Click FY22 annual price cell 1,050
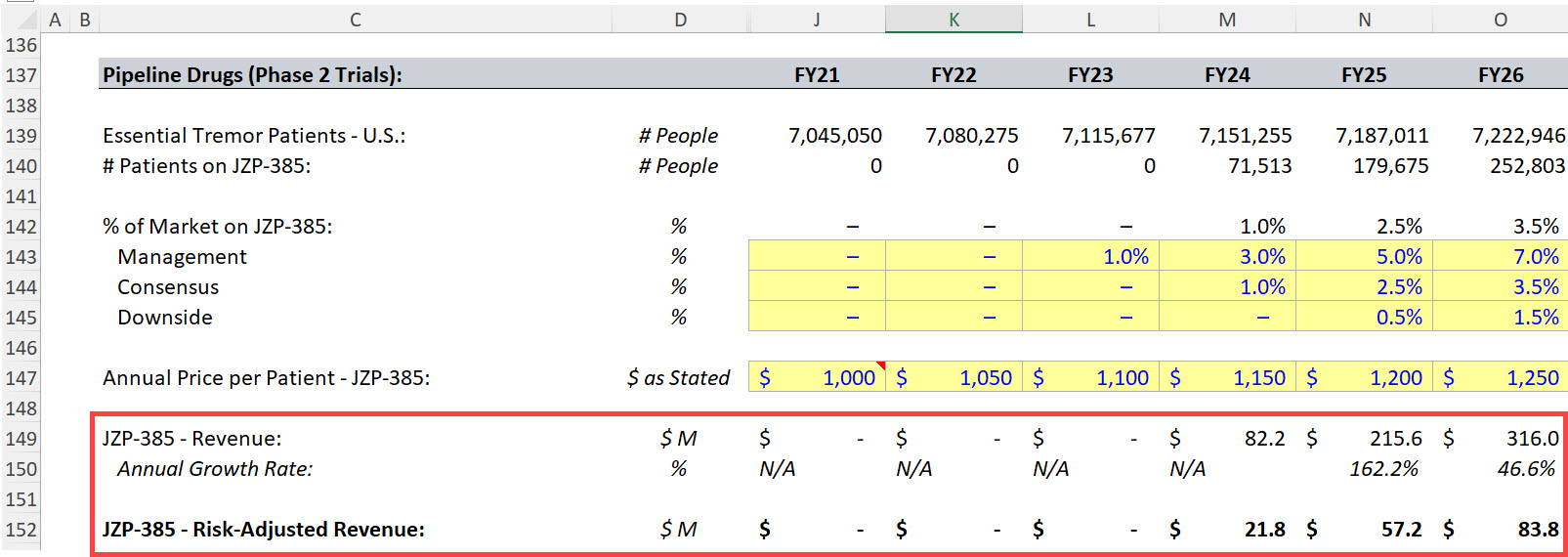The width and height of the screenshot is (1568, 557). click(954, 378)
